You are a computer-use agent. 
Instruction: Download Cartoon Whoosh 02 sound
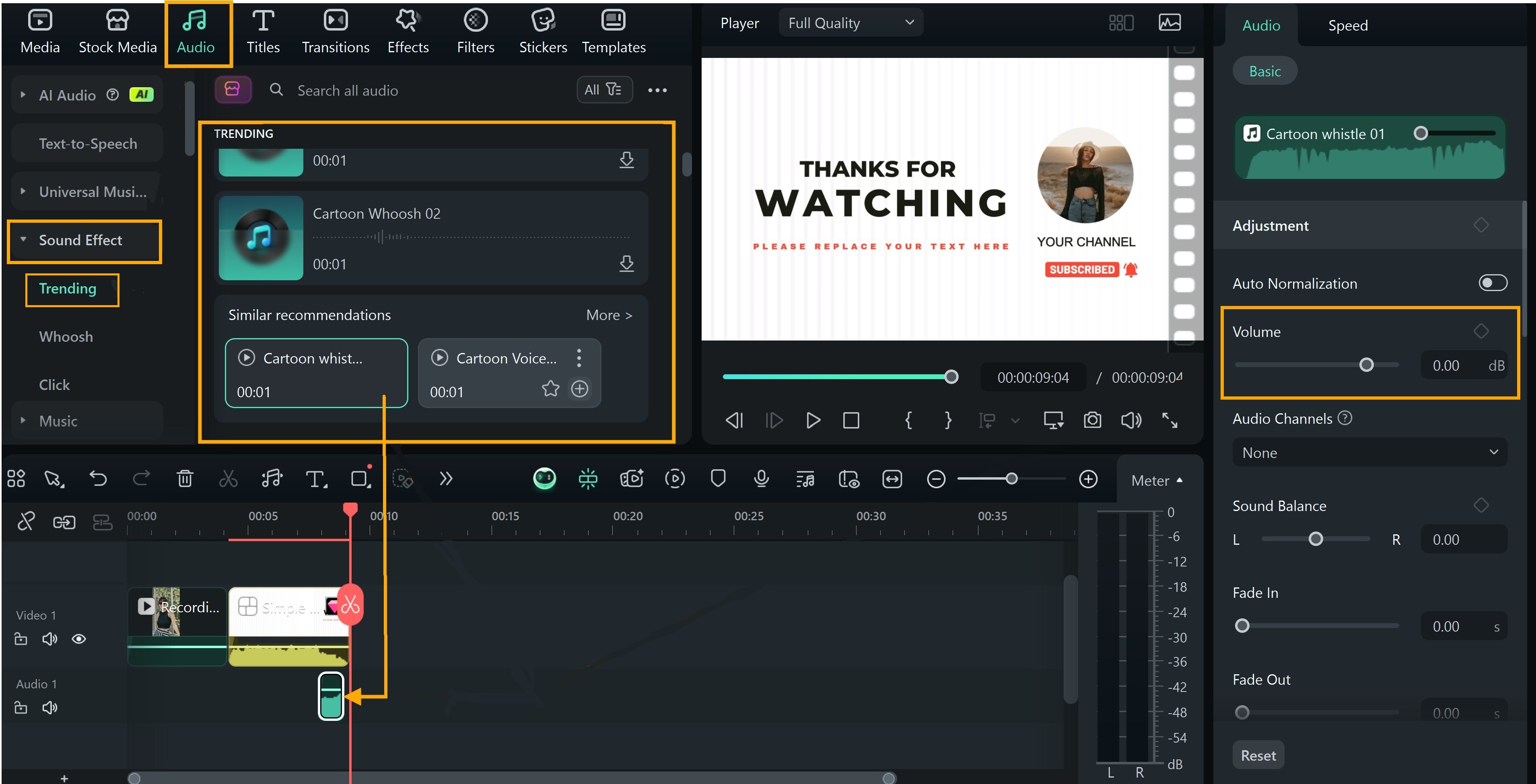point(626,263)
